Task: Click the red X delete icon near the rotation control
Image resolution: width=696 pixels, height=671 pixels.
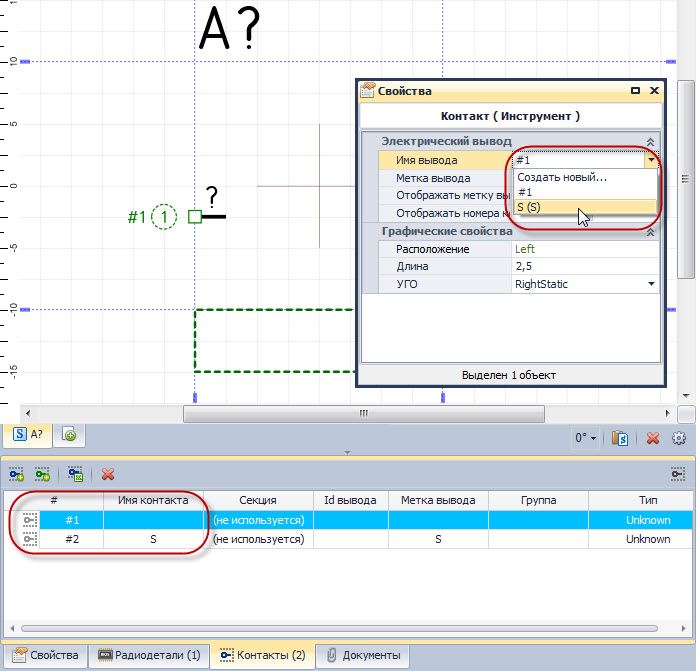Action: click(652, 438)
